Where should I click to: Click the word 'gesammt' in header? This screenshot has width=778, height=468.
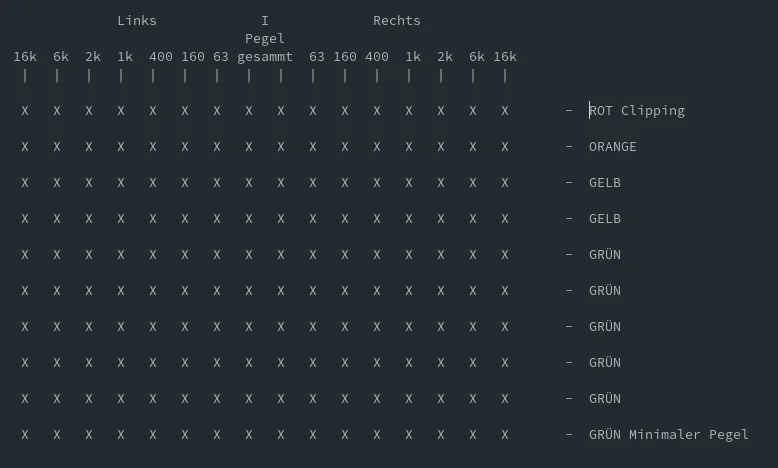pos(265,56)
